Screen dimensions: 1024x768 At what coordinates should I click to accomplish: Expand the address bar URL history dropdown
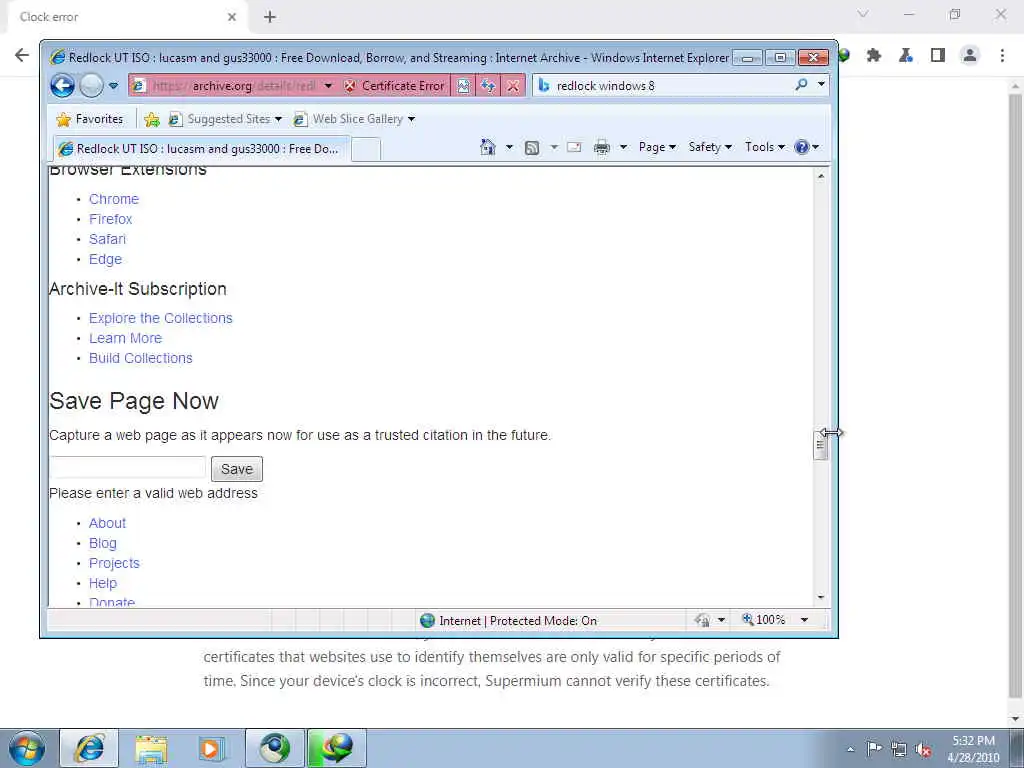click(328, 86)
